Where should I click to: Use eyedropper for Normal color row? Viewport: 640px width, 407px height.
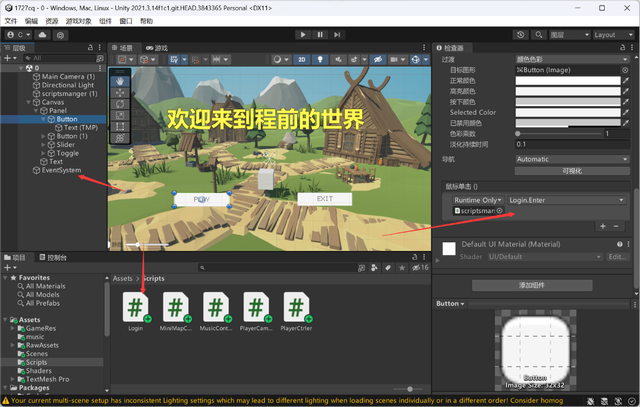[x=626, y=81]
